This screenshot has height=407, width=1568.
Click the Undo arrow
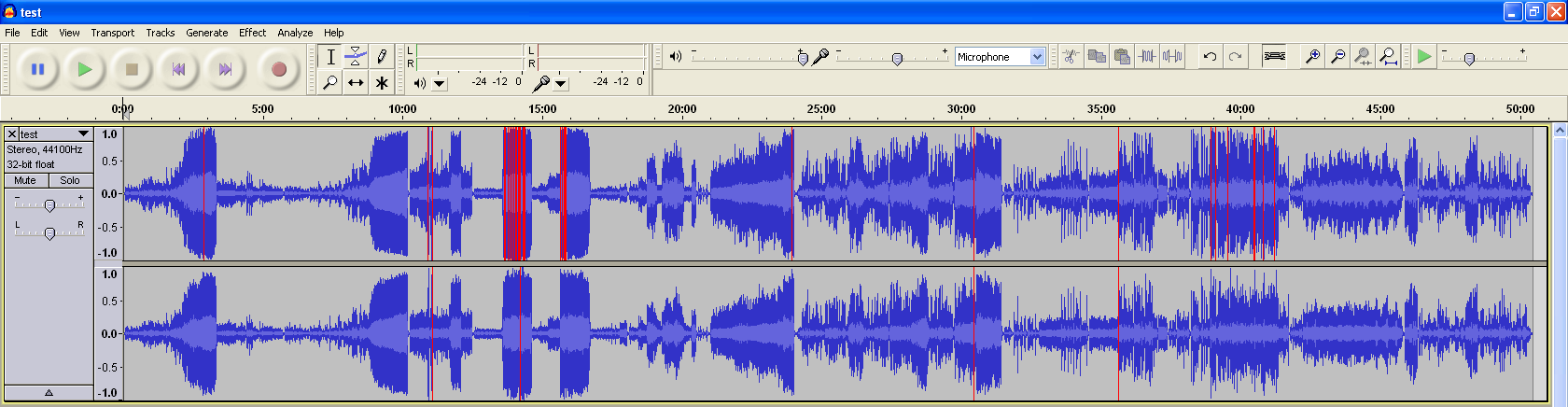coord(1210,56)
